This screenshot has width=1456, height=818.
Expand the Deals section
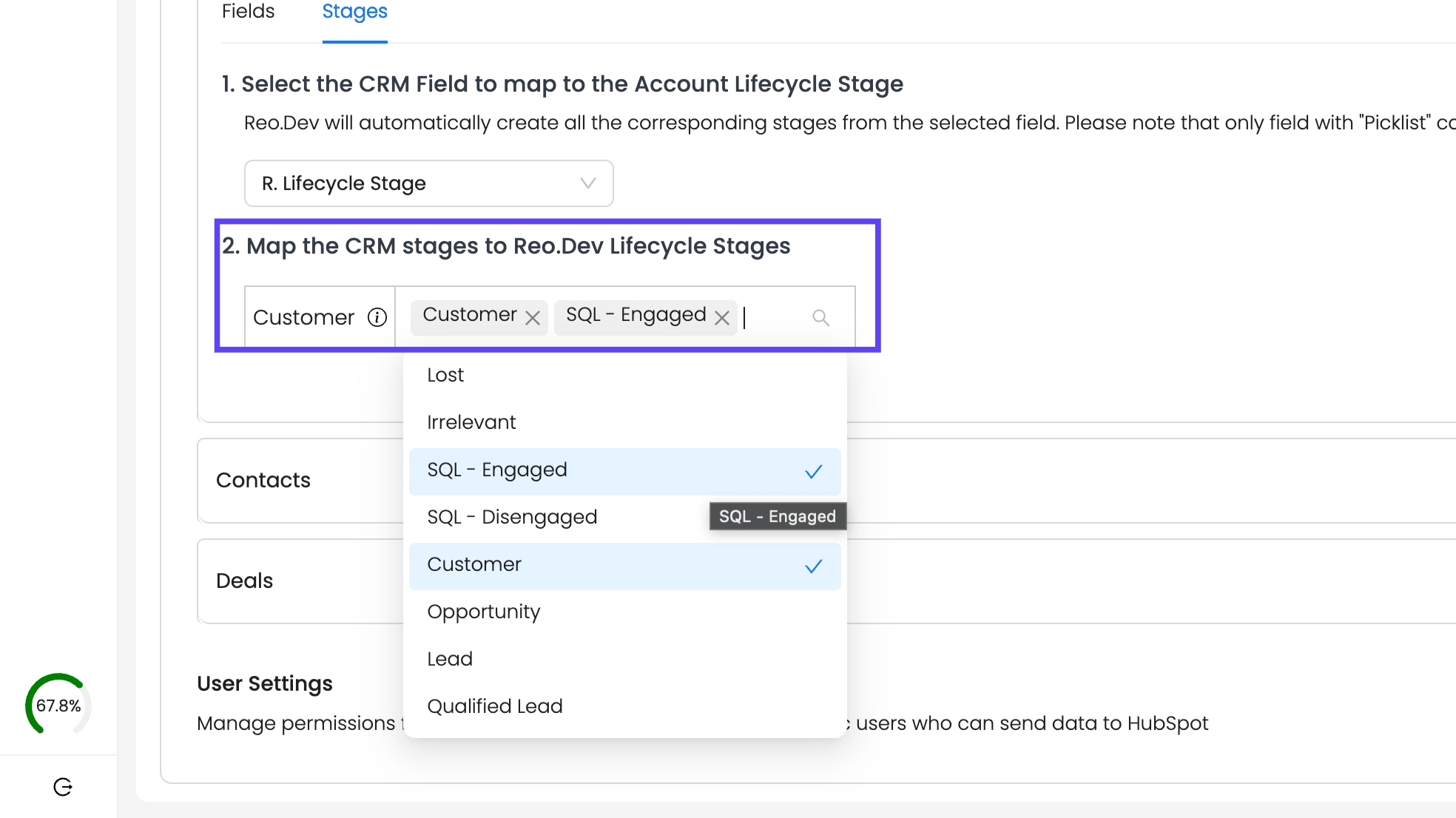point(245,581)
